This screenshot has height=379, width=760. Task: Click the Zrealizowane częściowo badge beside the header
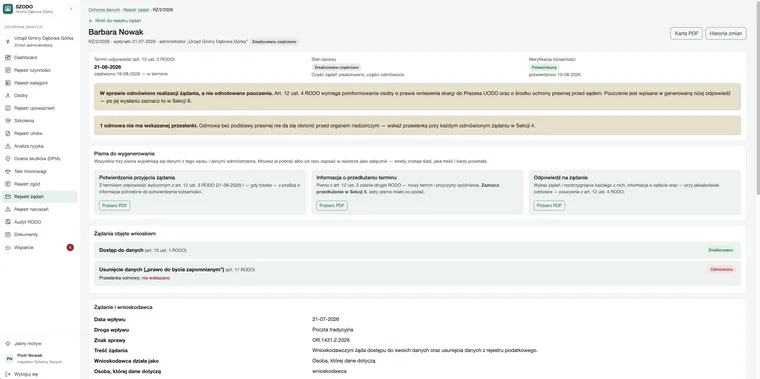tap(275, 42)
